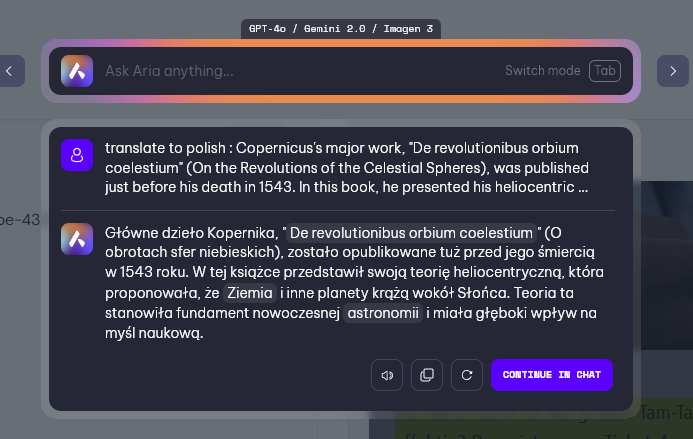Click the Aria logo in the input bar
The height and width of the screenshot is (439, 693).
pos(77,71)
